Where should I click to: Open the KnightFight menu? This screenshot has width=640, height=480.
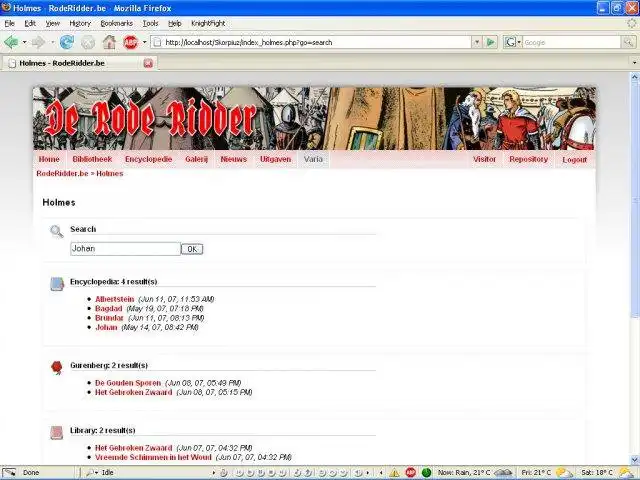(208, 23)
